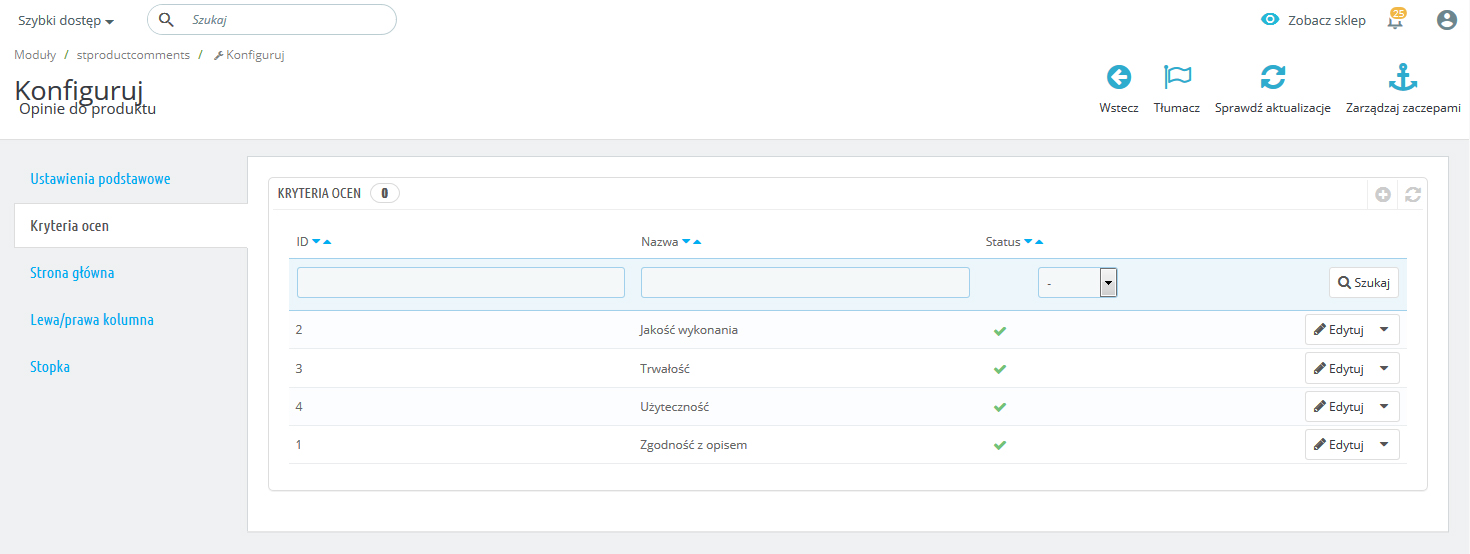Click the Sprawdź aktualizacje refresh icon

(x=1272, y=77)
